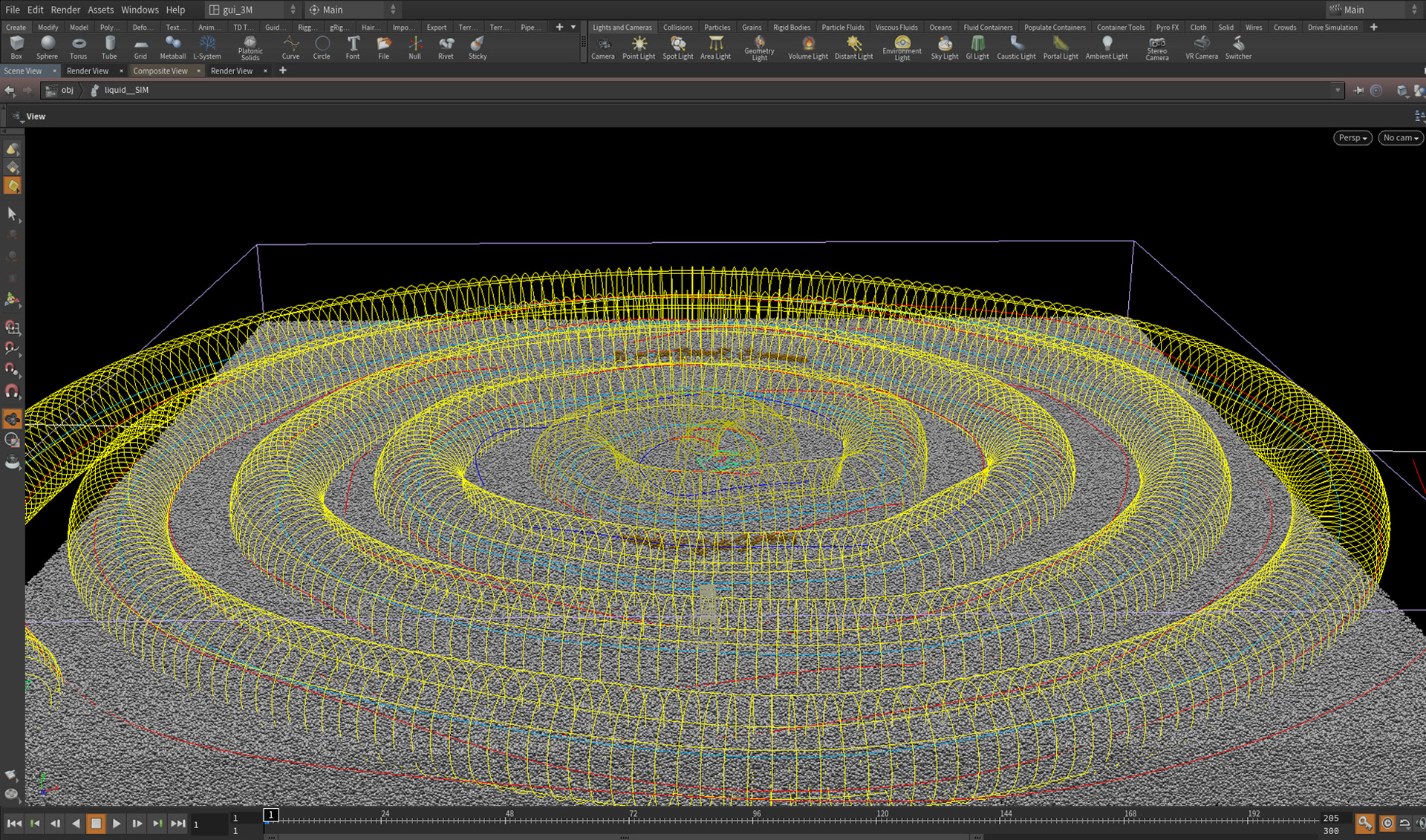Add an Ambient Light
The image size is (1426, 840).
[x=1107, y=48]
